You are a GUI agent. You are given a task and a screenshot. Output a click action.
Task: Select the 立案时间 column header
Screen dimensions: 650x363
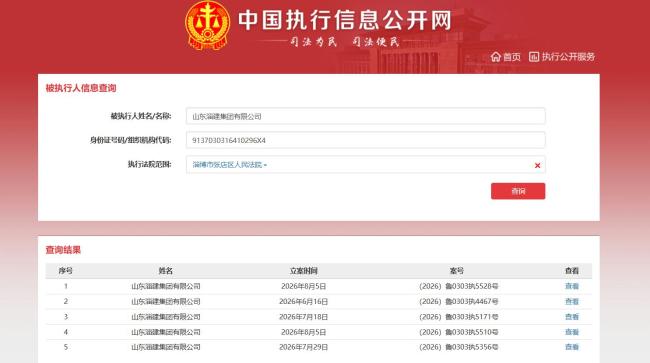[x=303, y=271]
